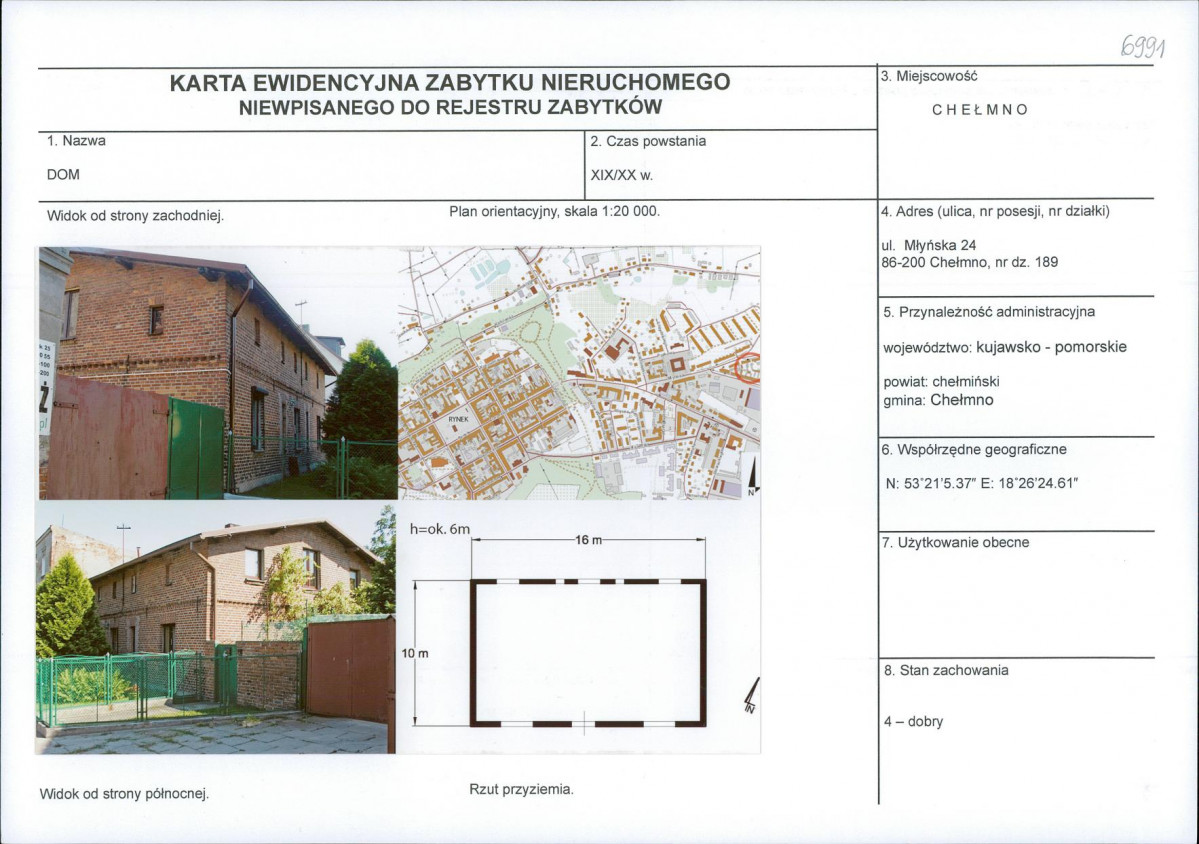Select the '2. Czas powstania' label
Image resolution: width=1199 pixels, height=844 pixels.
pos(648,141)
